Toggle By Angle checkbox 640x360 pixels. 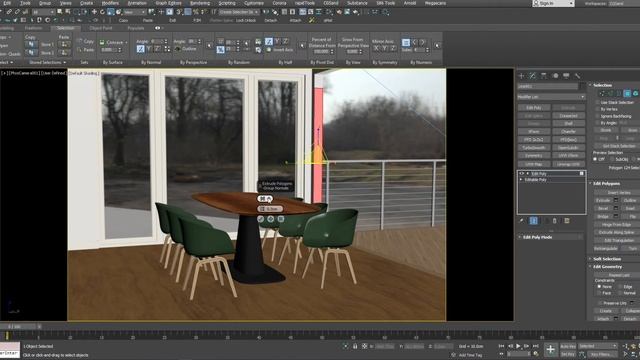(x=597, y=123)
